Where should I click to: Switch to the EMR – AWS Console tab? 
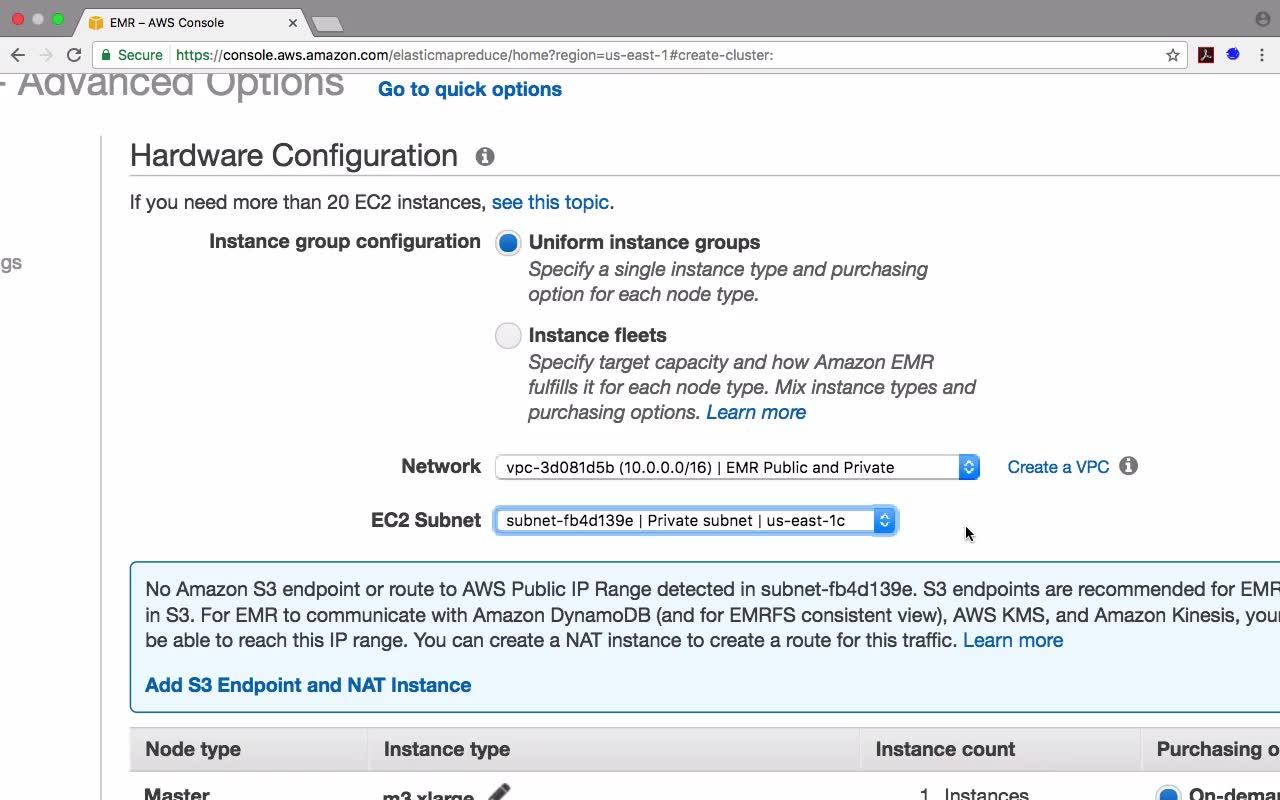click(180, 22)
